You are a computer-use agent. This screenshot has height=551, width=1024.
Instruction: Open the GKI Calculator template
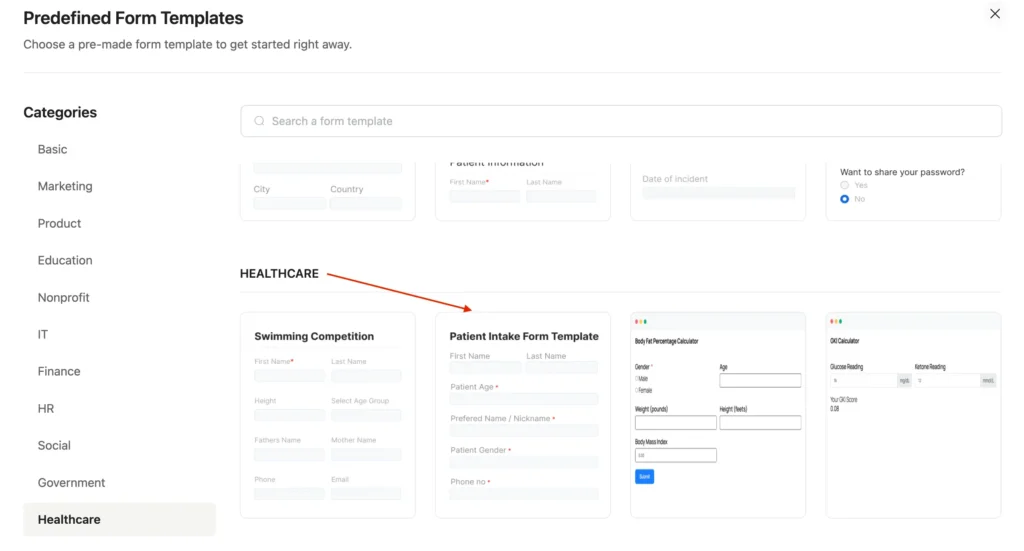point(913,415)
